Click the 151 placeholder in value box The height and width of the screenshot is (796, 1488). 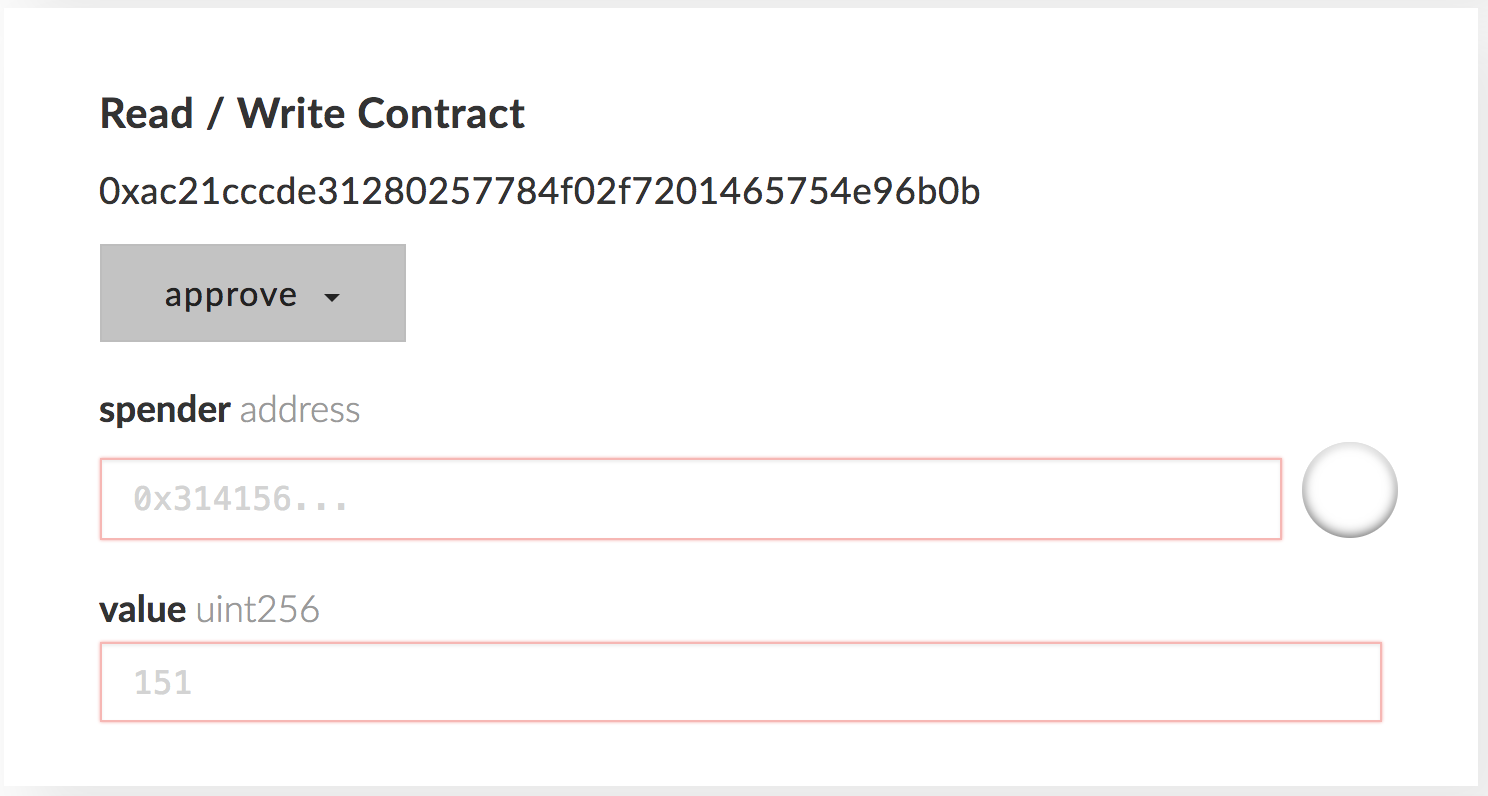(x=163, y=683)
